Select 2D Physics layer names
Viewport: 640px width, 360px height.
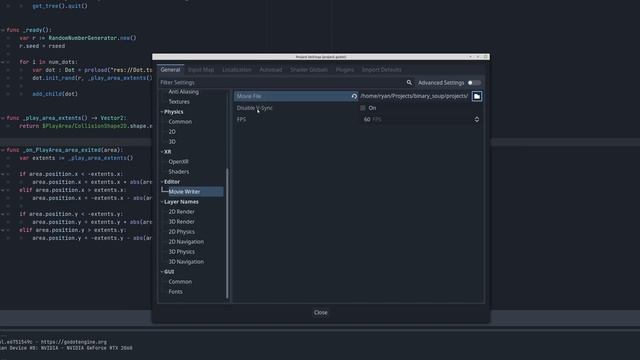pyautogui.click(x=182, y=232)
